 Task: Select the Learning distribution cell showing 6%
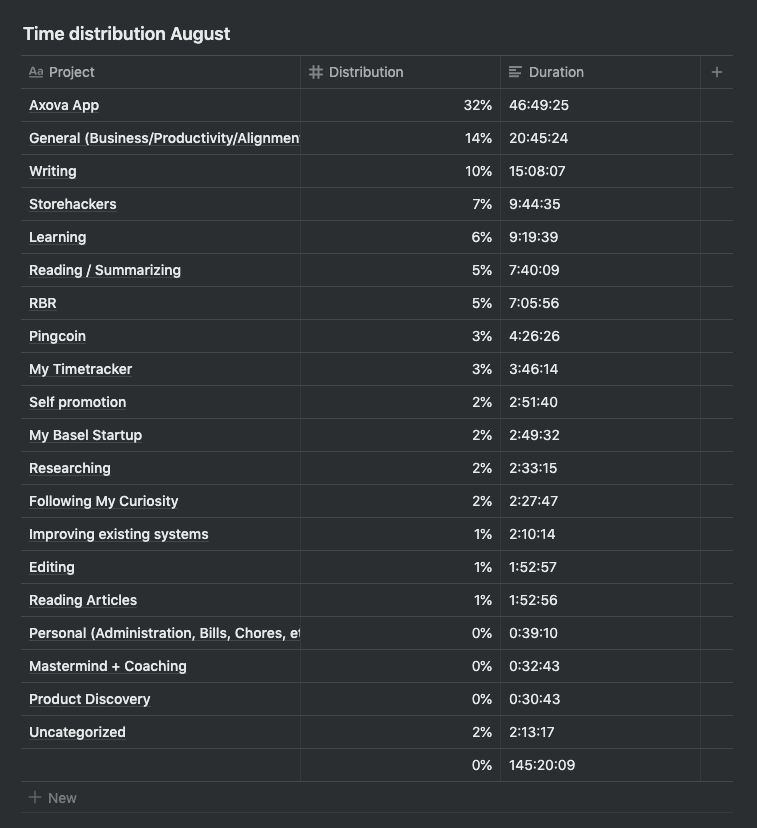click(400, 237)
